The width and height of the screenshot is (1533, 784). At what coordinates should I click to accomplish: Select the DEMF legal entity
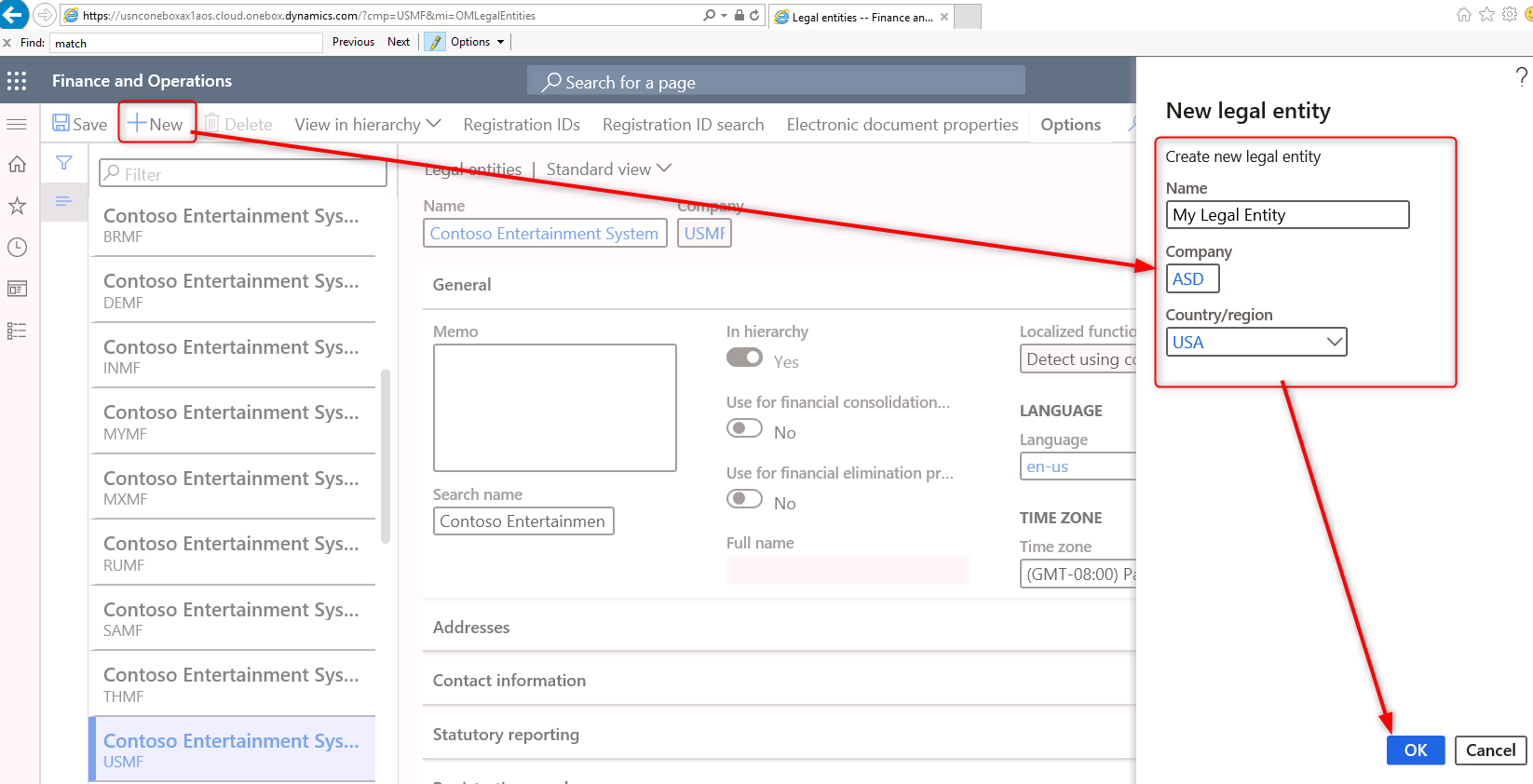(233, 291)
